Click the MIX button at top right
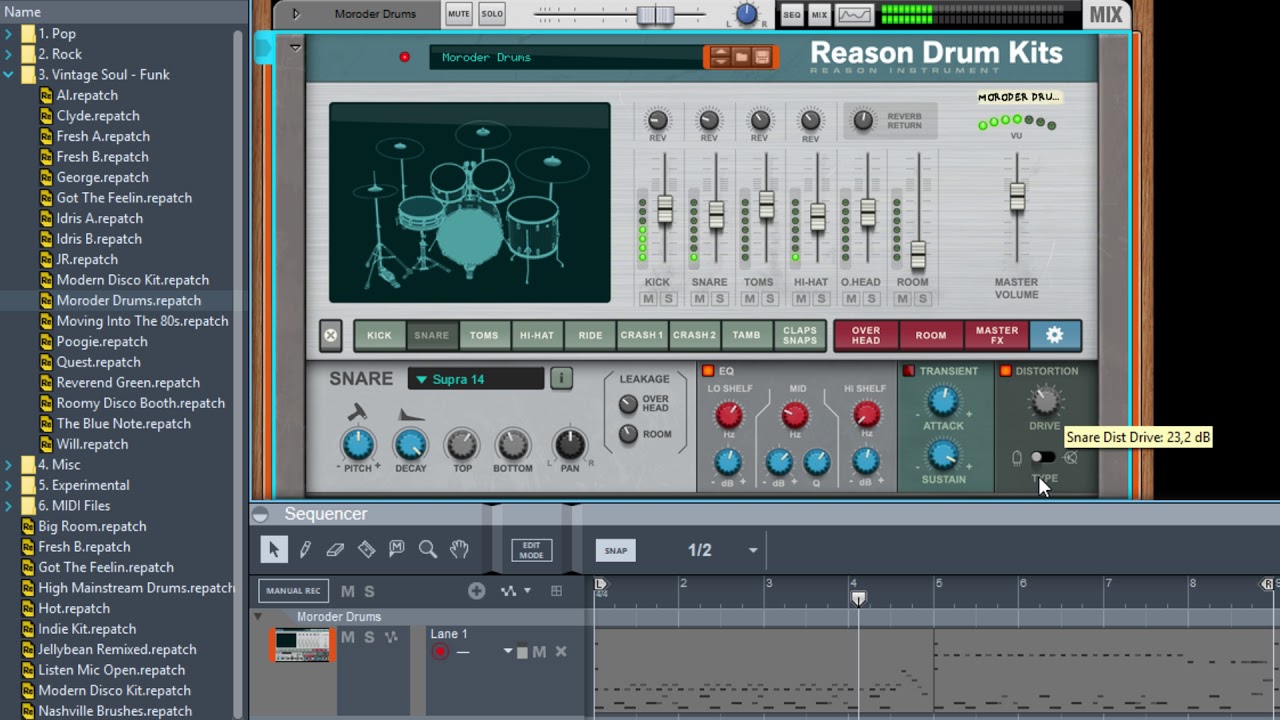Image resolution: width=1280 pixels, height=720 pixels. (1106, 14)
